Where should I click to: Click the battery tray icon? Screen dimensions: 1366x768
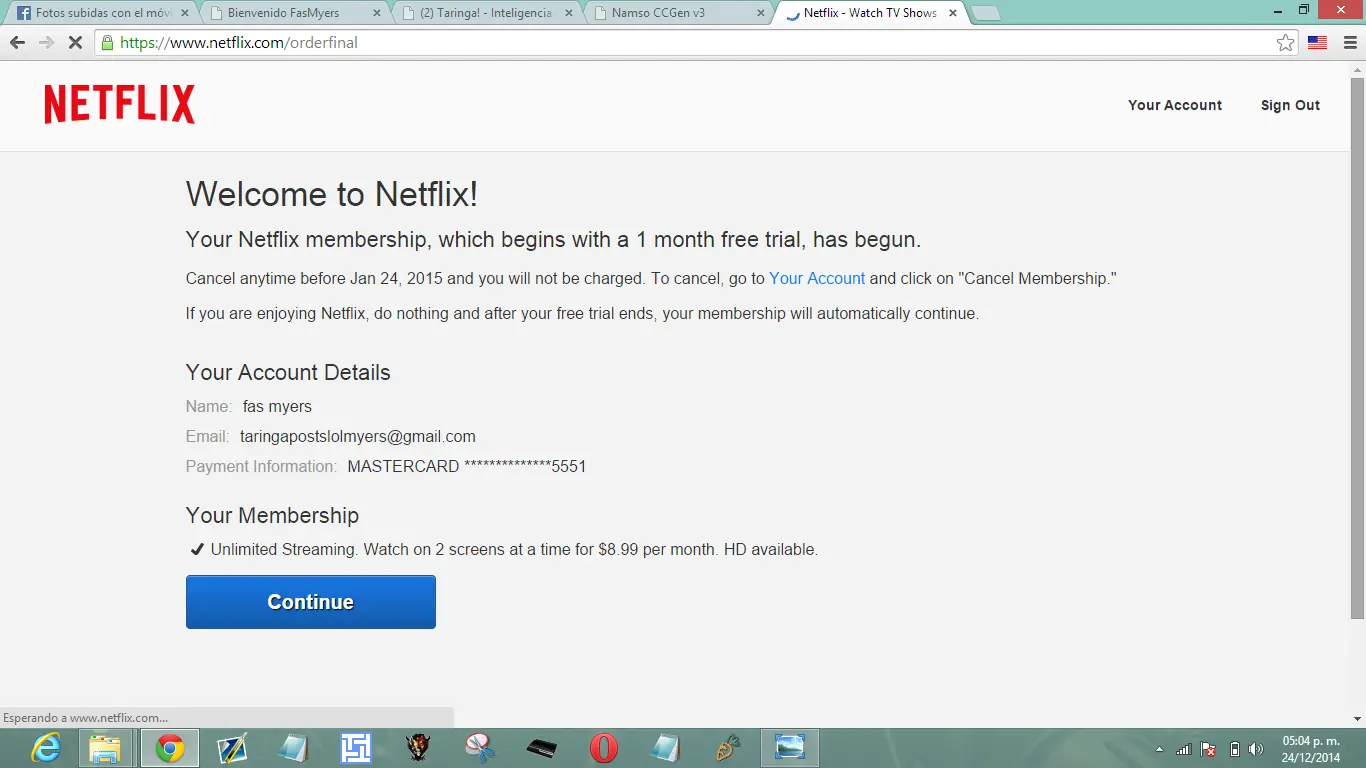tap(1234, 749)
